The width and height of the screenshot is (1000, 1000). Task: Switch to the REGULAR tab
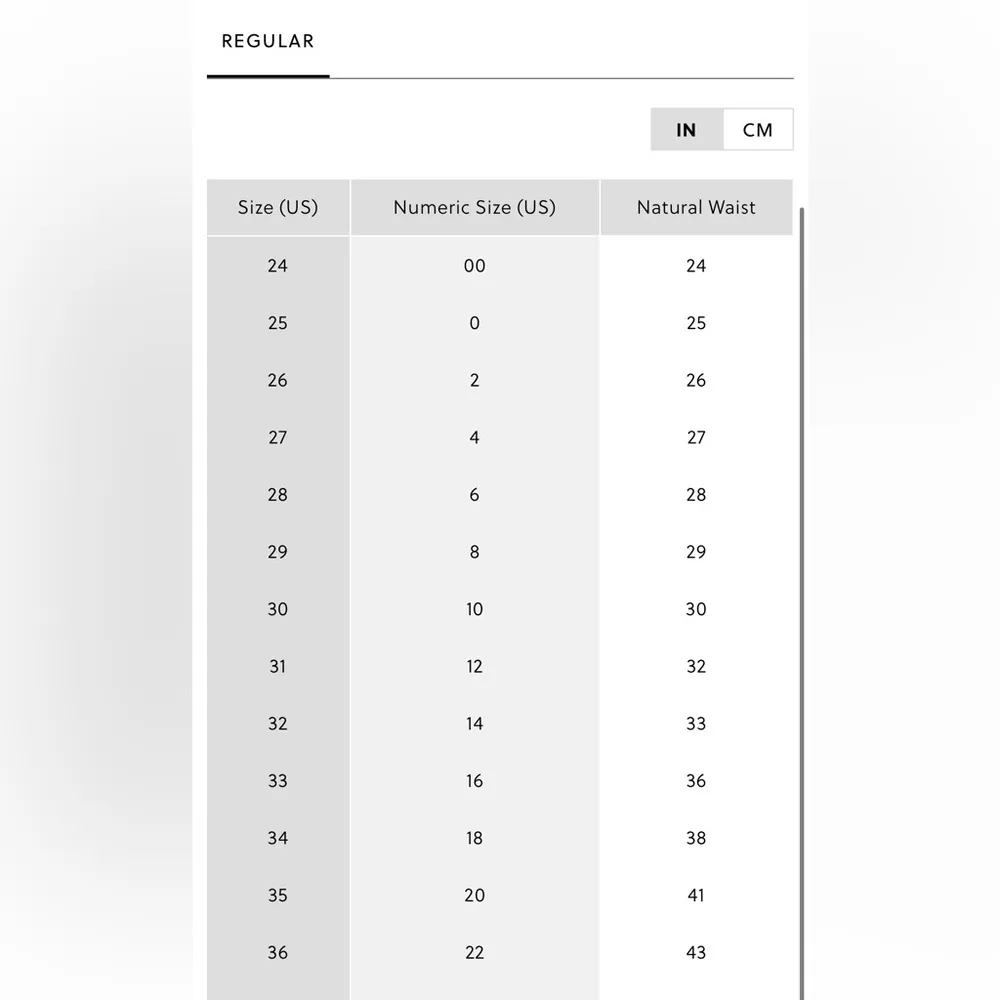pyautogui.click(x=268, y=42)
